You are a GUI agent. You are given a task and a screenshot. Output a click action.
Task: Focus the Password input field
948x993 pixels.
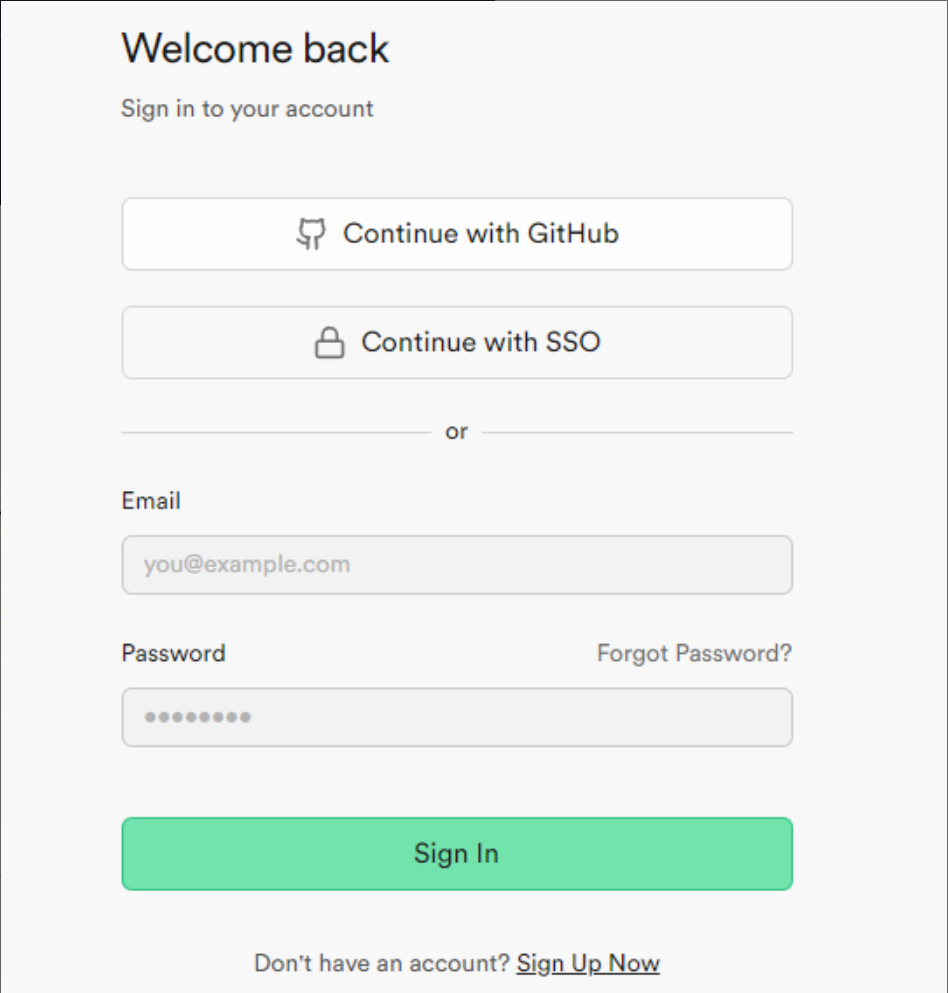point(457,717)
